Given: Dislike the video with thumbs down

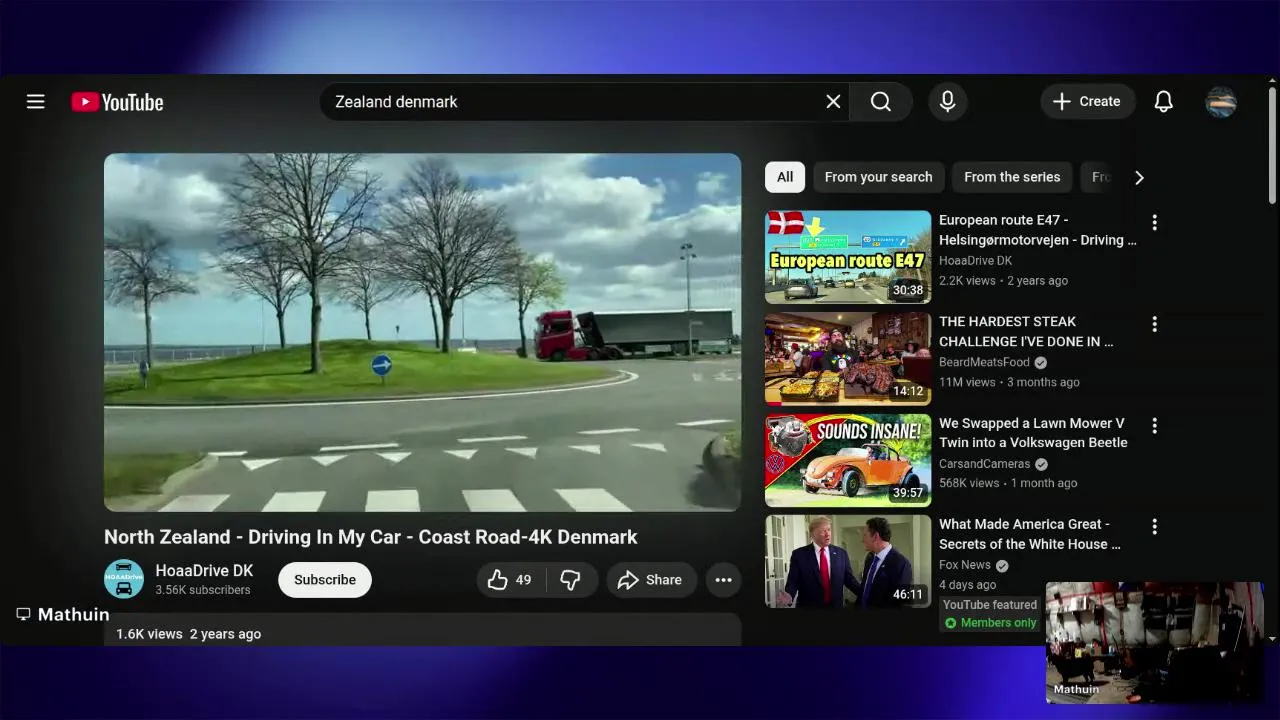Looking at the screenshot, I should (570, 580).
